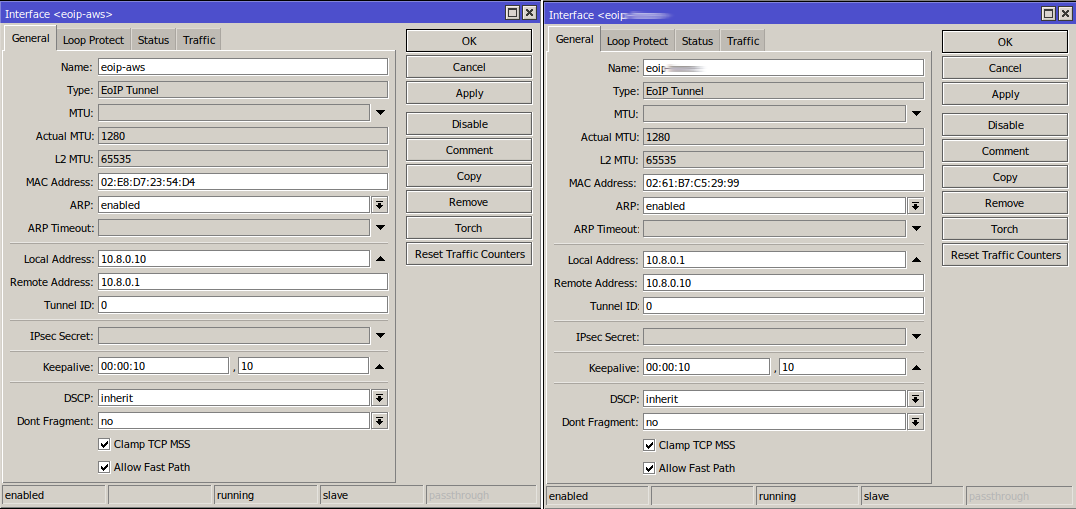Click Name field containing eoip-aws

243,67
